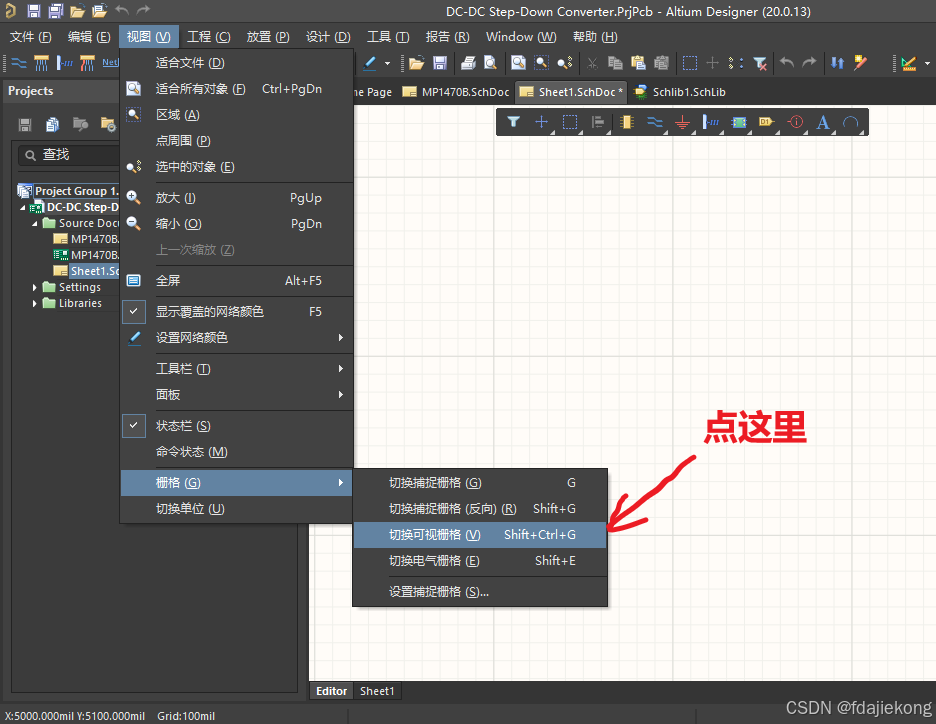Screen dimensions: 936x724
Task: Open the 文件 (F) menu
Action: click(30, 37)
